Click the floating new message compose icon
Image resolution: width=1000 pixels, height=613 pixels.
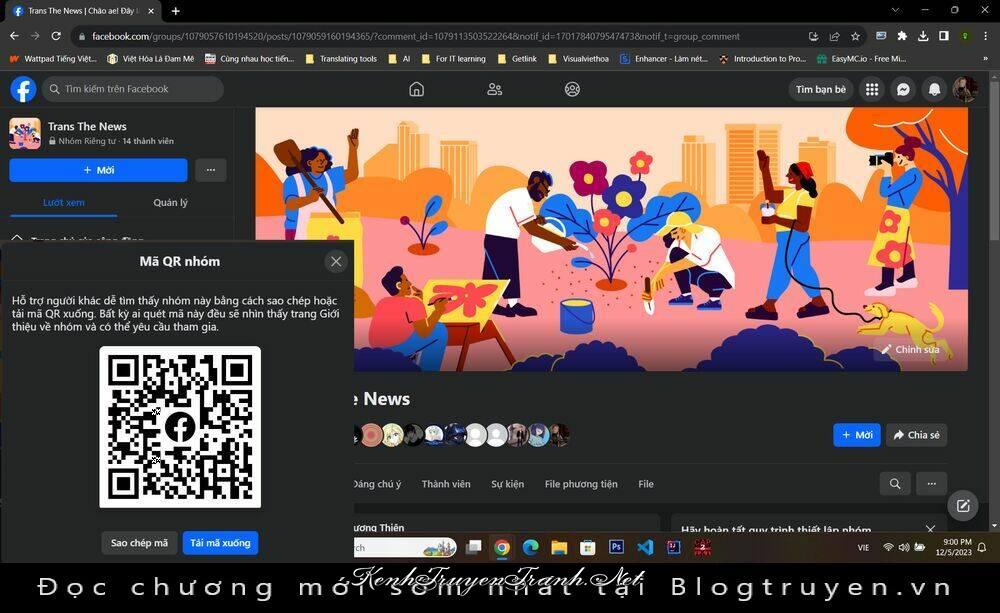point(963,506)
